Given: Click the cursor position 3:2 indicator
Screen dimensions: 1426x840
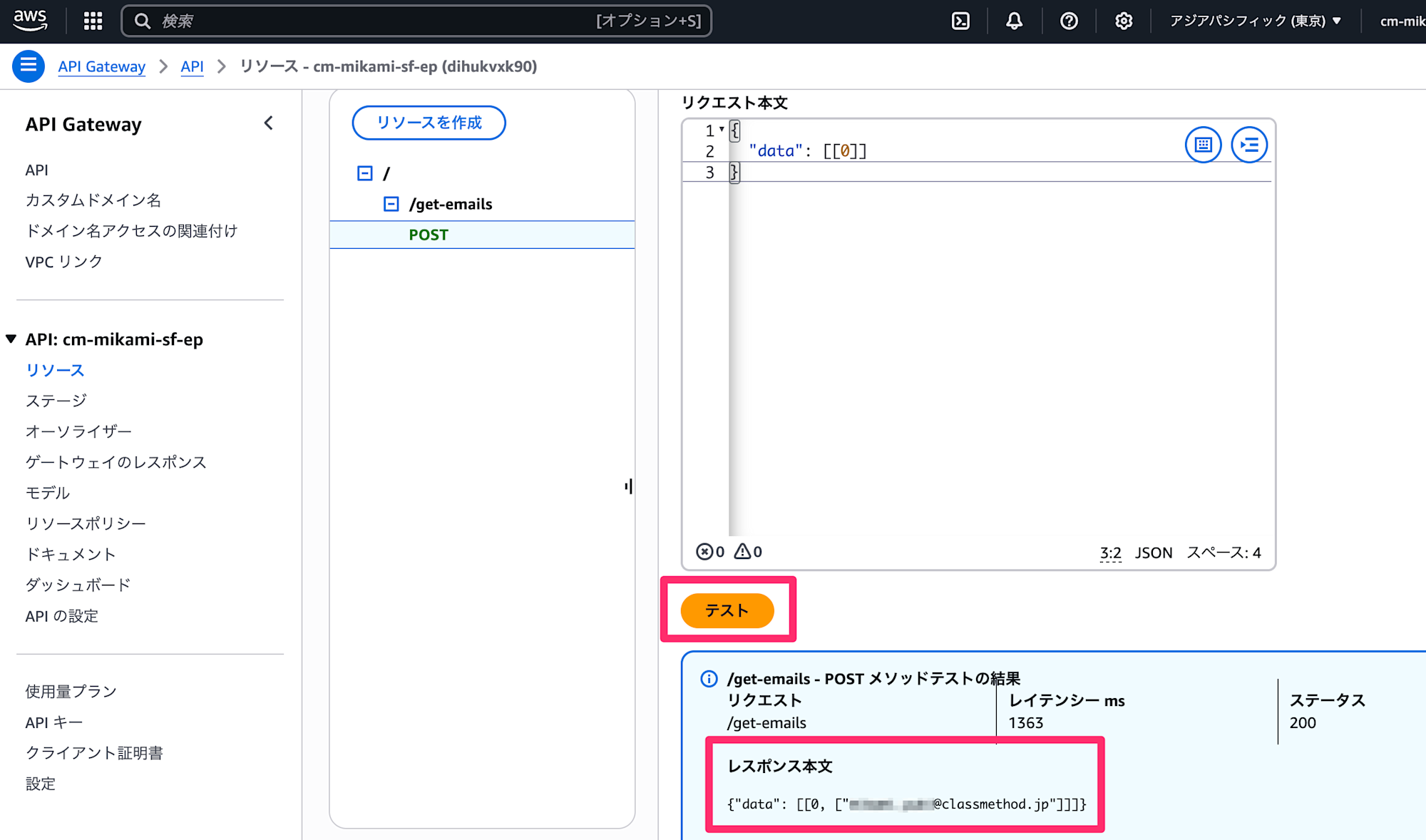Looking at the screenshot, I should (1110, 553).
